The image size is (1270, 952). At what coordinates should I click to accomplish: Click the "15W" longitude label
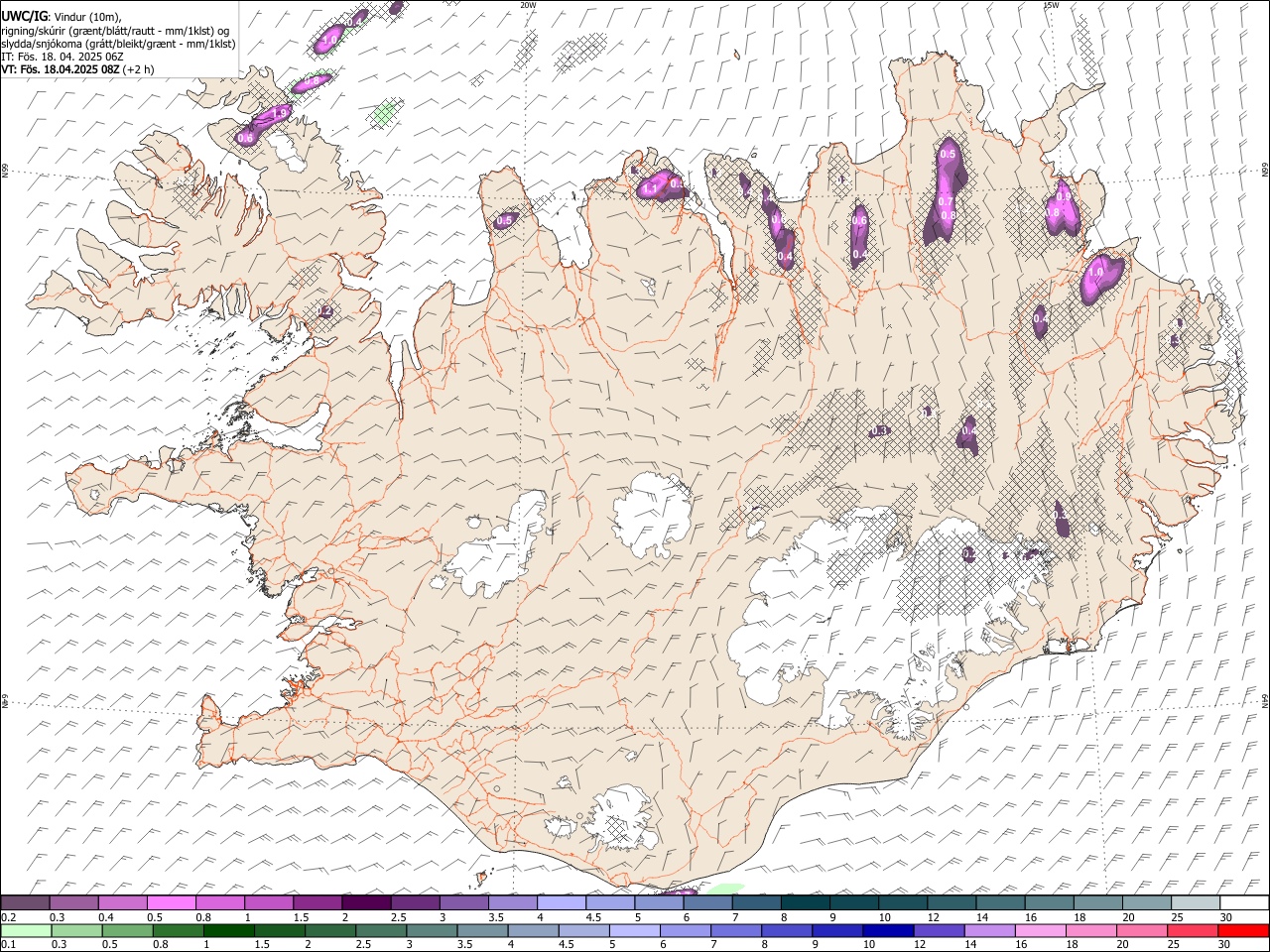(1051, 5)
